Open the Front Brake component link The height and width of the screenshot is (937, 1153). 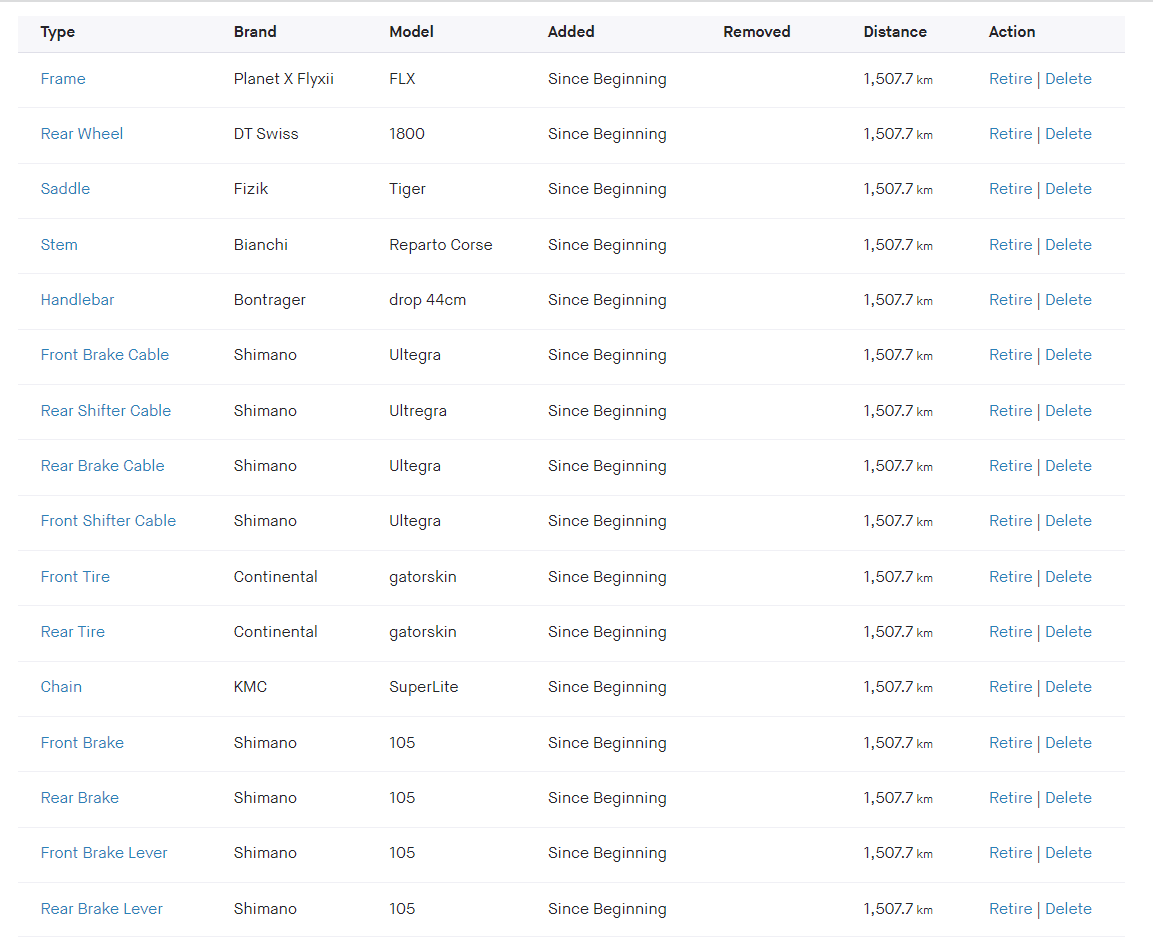tap(82, 744)
